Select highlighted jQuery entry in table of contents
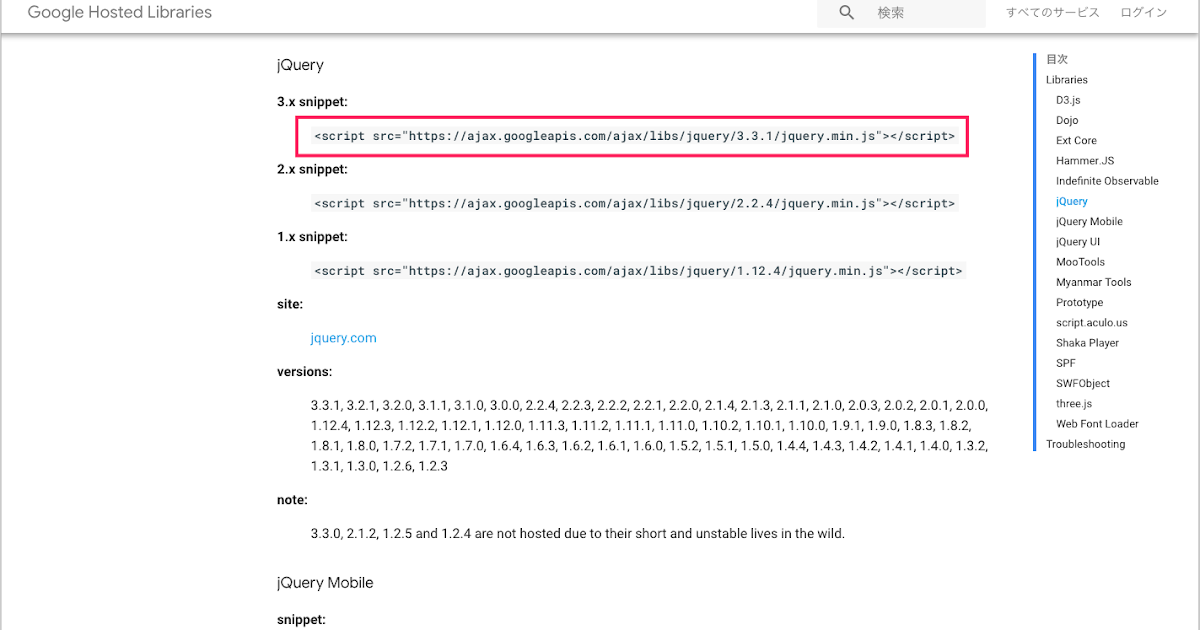 point(1072,201)
